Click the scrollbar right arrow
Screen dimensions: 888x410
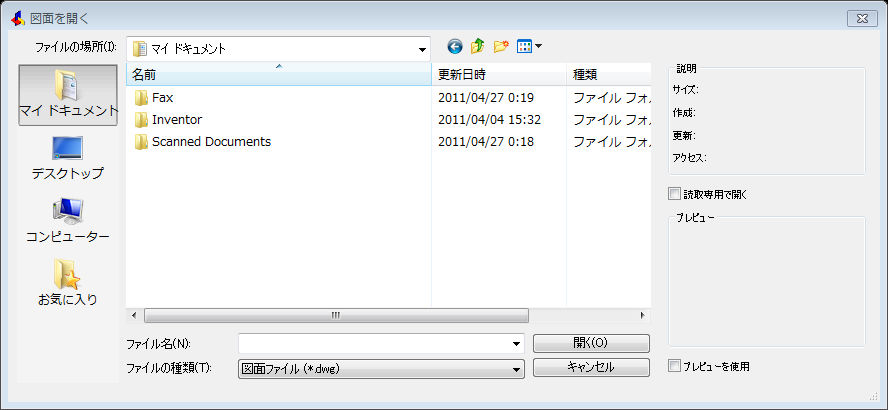click(x=643, y=315)
